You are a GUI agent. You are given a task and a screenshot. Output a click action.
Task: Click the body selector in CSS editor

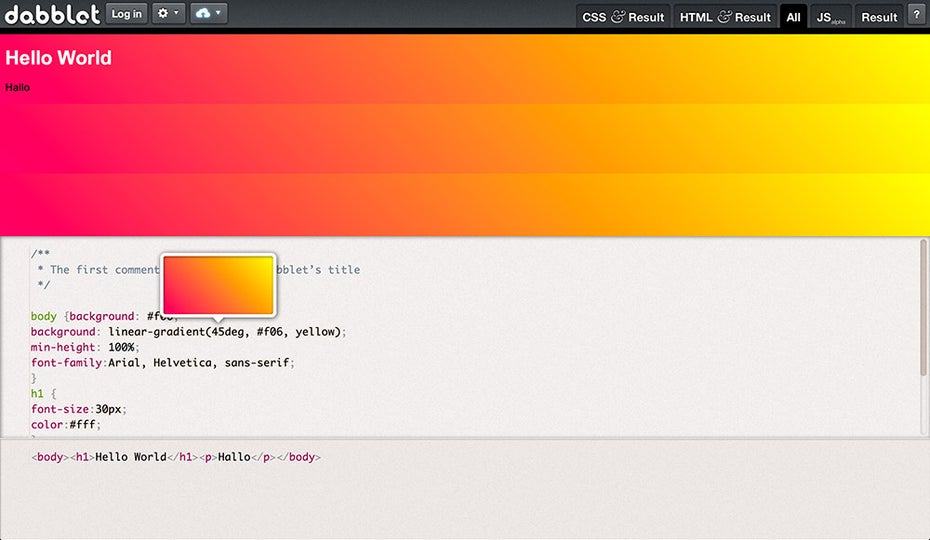[x=43, y=316]
